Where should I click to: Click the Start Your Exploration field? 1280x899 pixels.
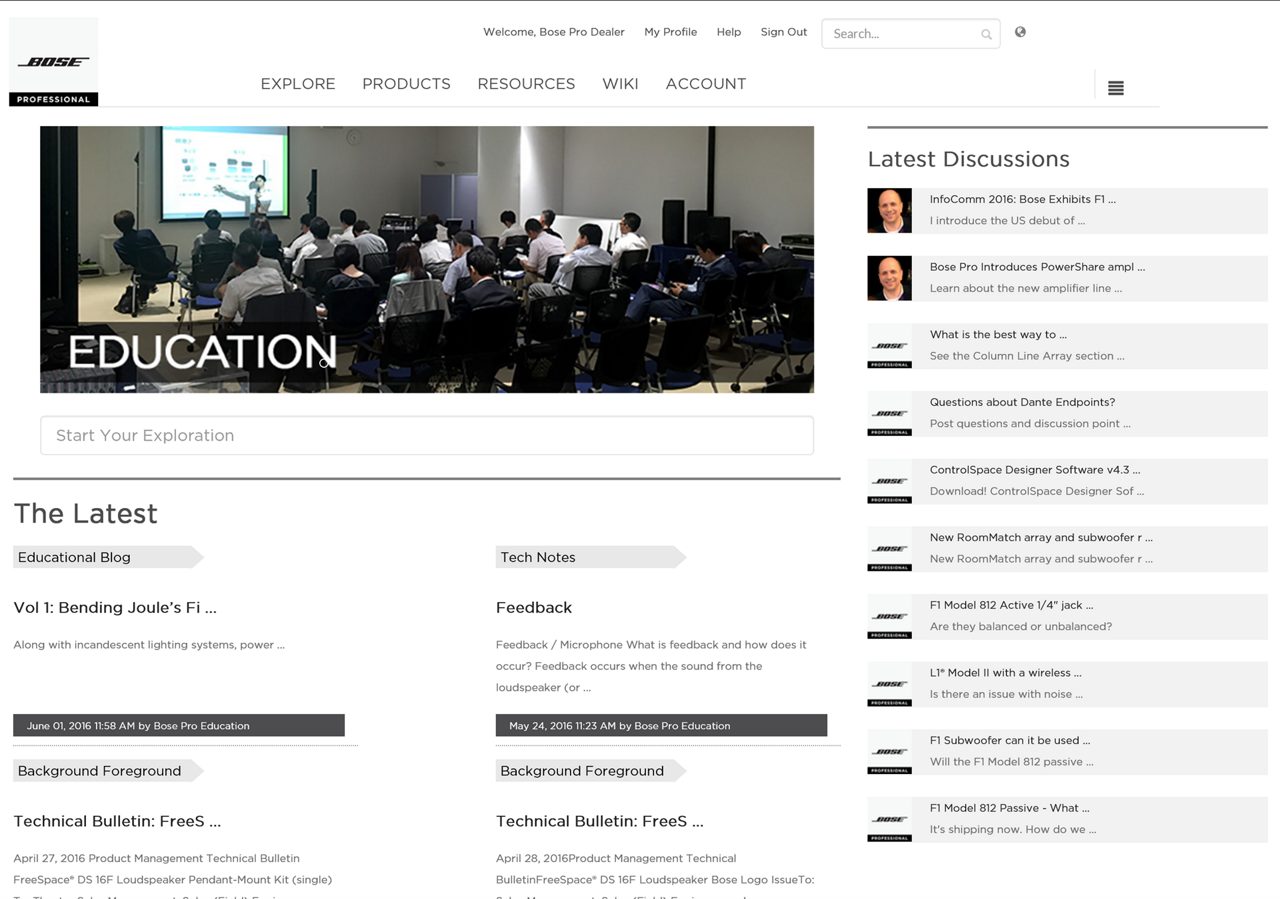point(427,436)
